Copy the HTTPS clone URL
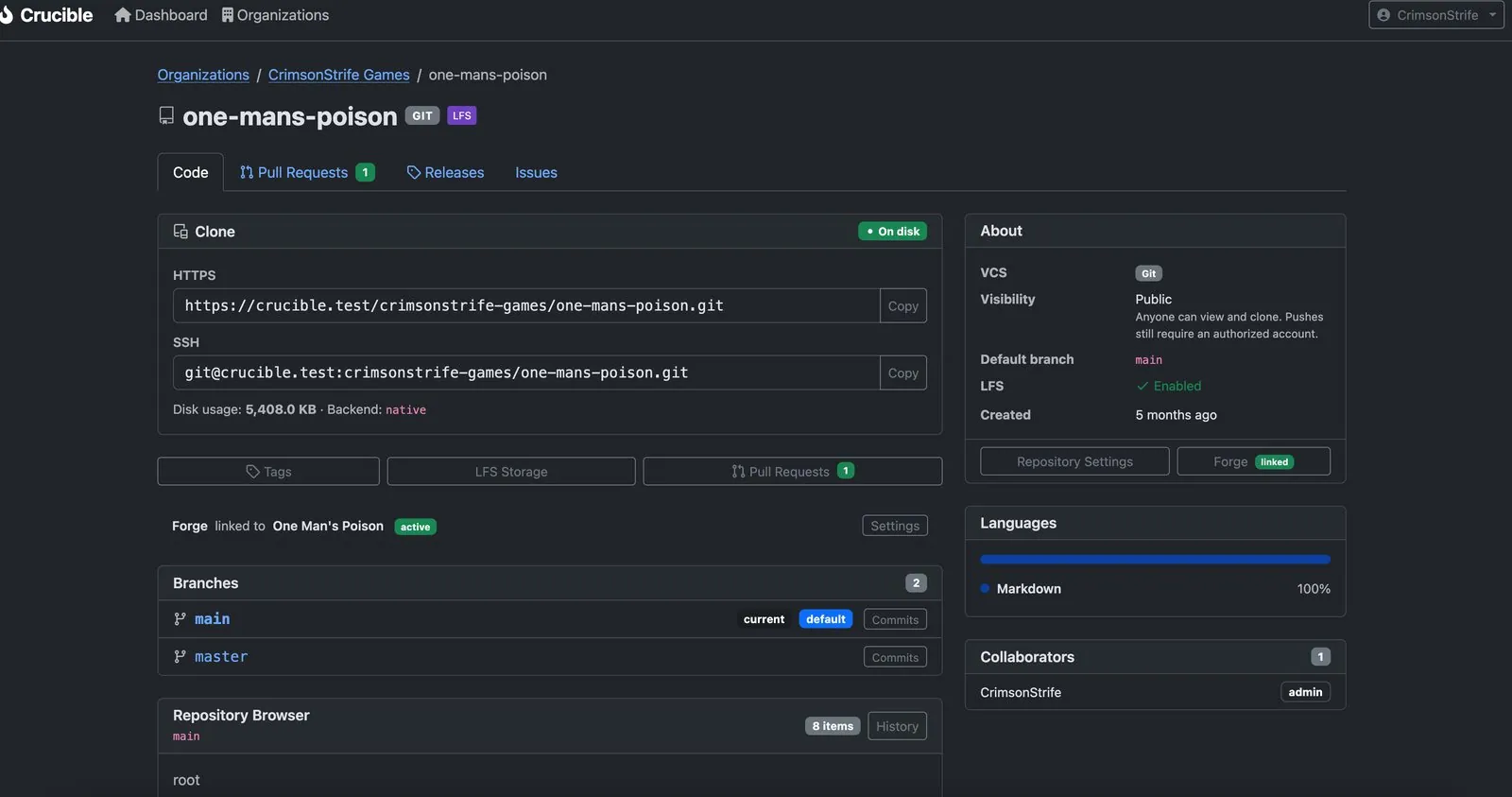Viewport: 1512px width, 797px height. tap(902, 306)
